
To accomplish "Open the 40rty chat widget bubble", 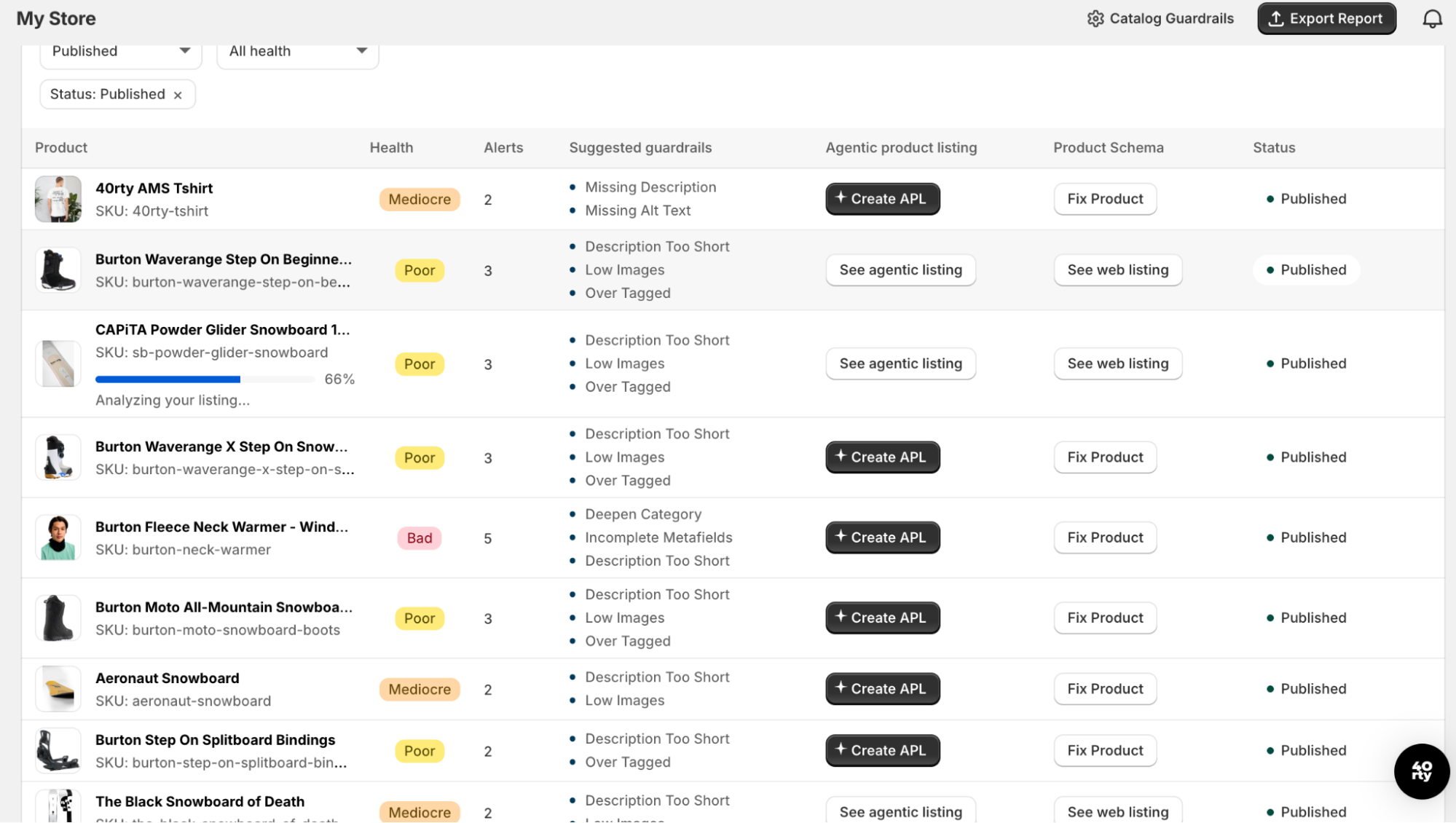I will (x=1421, y=771).
